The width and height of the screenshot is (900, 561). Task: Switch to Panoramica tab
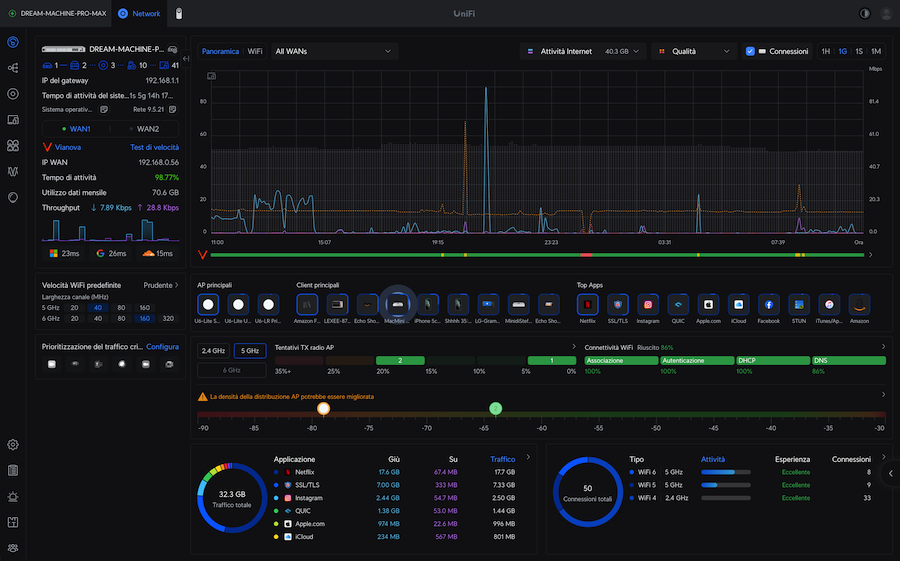pyautogui.click(x=220, y=51)
